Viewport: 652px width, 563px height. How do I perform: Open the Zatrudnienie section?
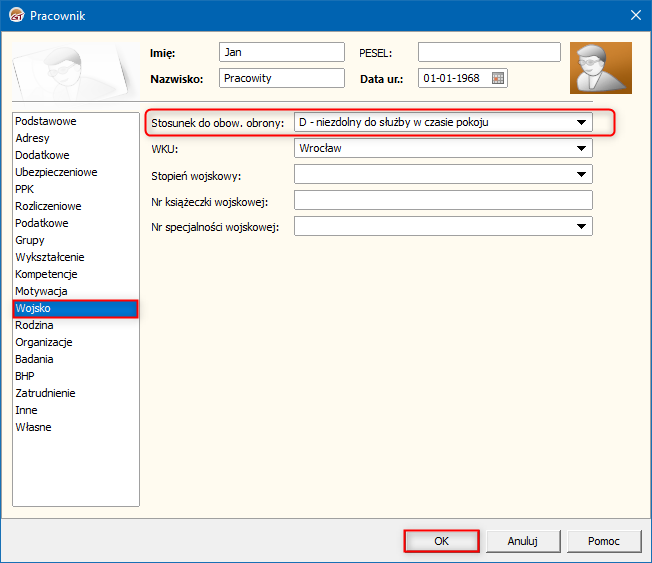pyautogui.click(x=76, y=393)
